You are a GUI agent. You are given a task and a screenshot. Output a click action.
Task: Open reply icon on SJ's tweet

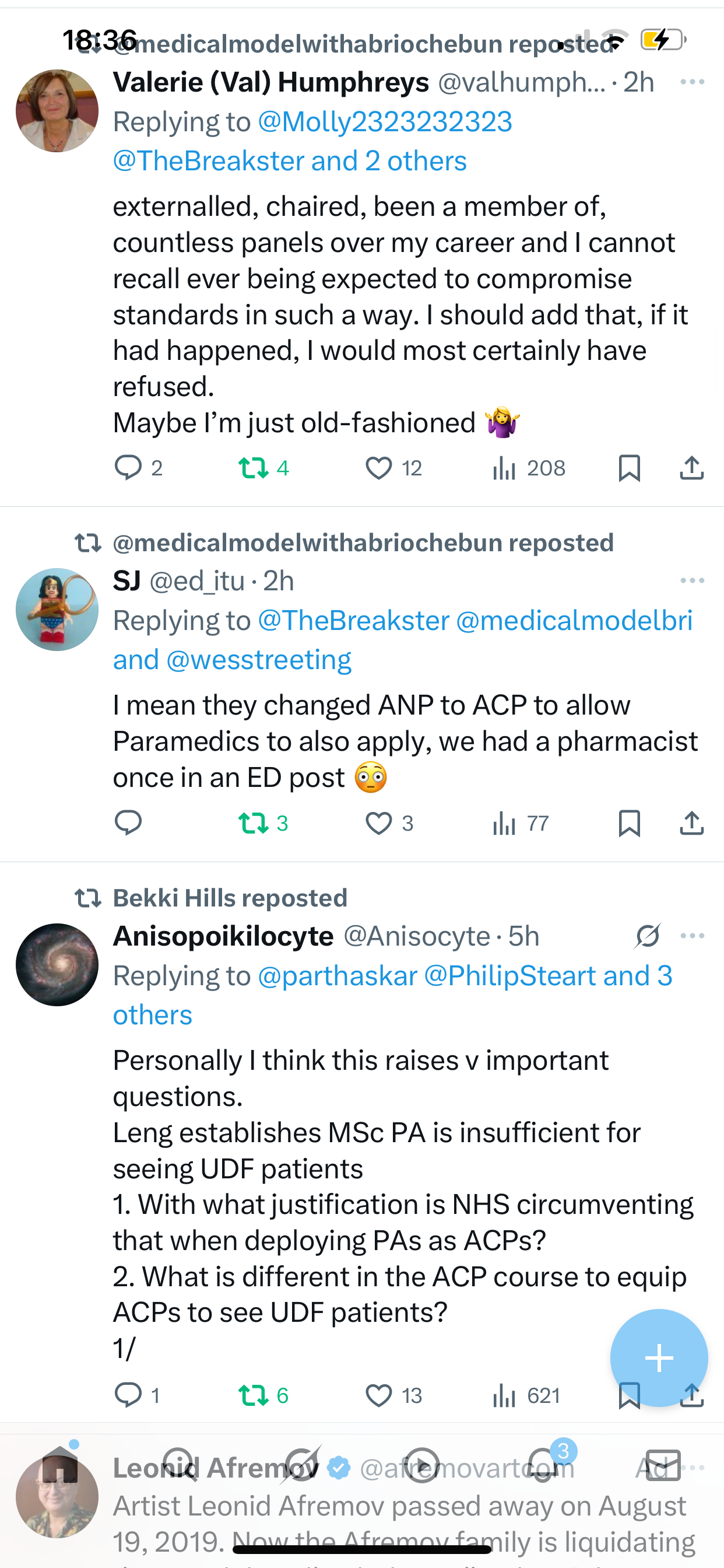(128, 824)
